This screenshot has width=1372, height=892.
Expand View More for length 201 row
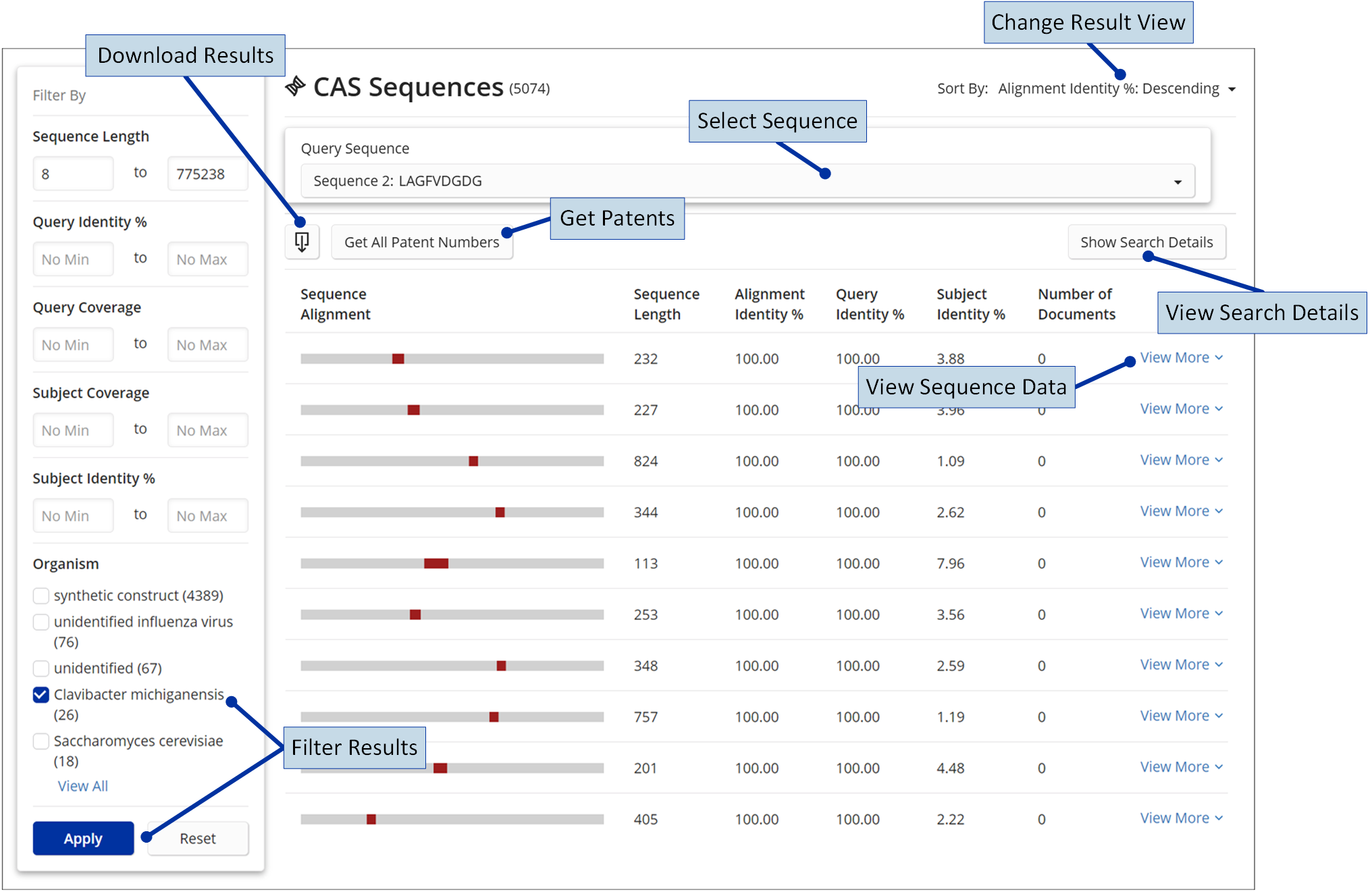click(x=1181, y=767)
